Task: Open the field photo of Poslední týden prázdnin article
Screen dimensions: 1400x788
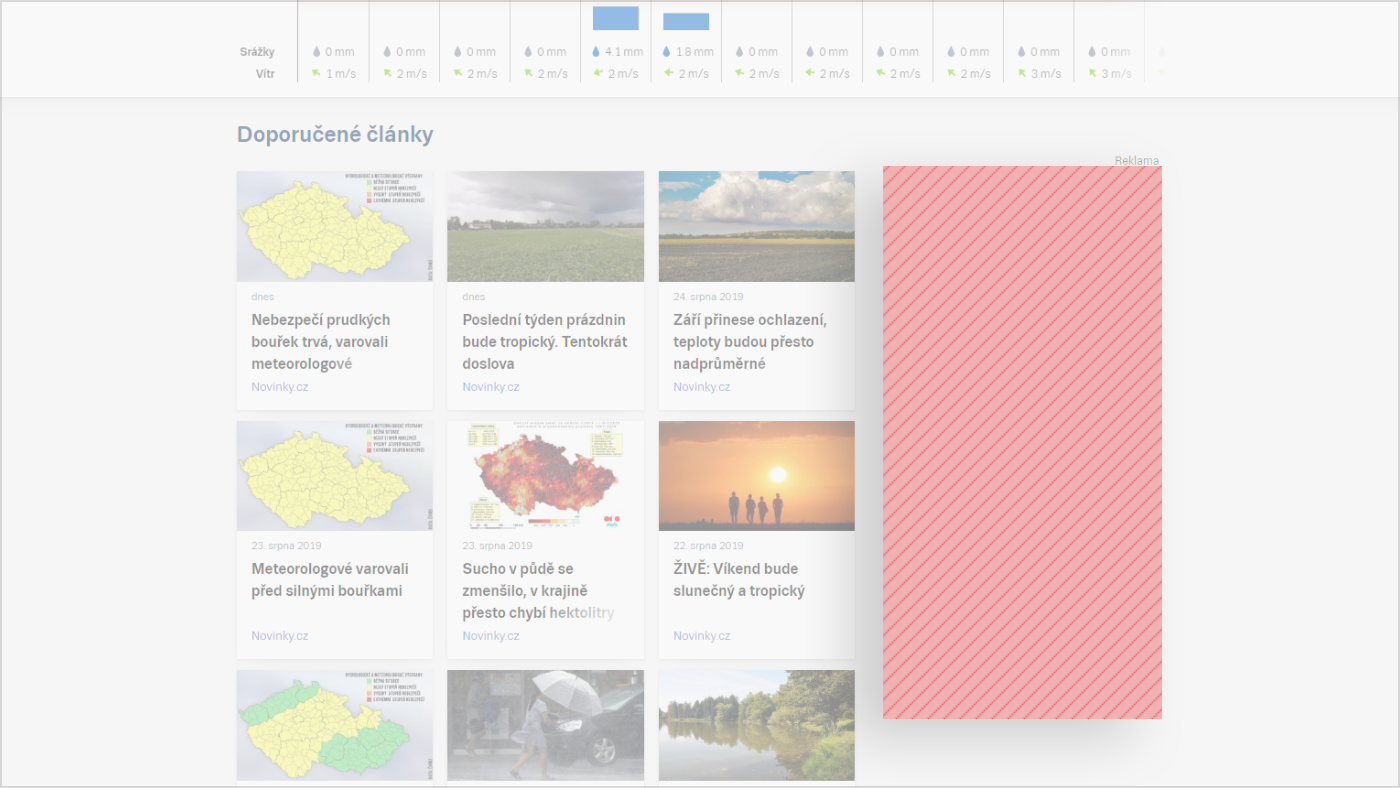Action: pyautogui.click(x=545, y=226)
